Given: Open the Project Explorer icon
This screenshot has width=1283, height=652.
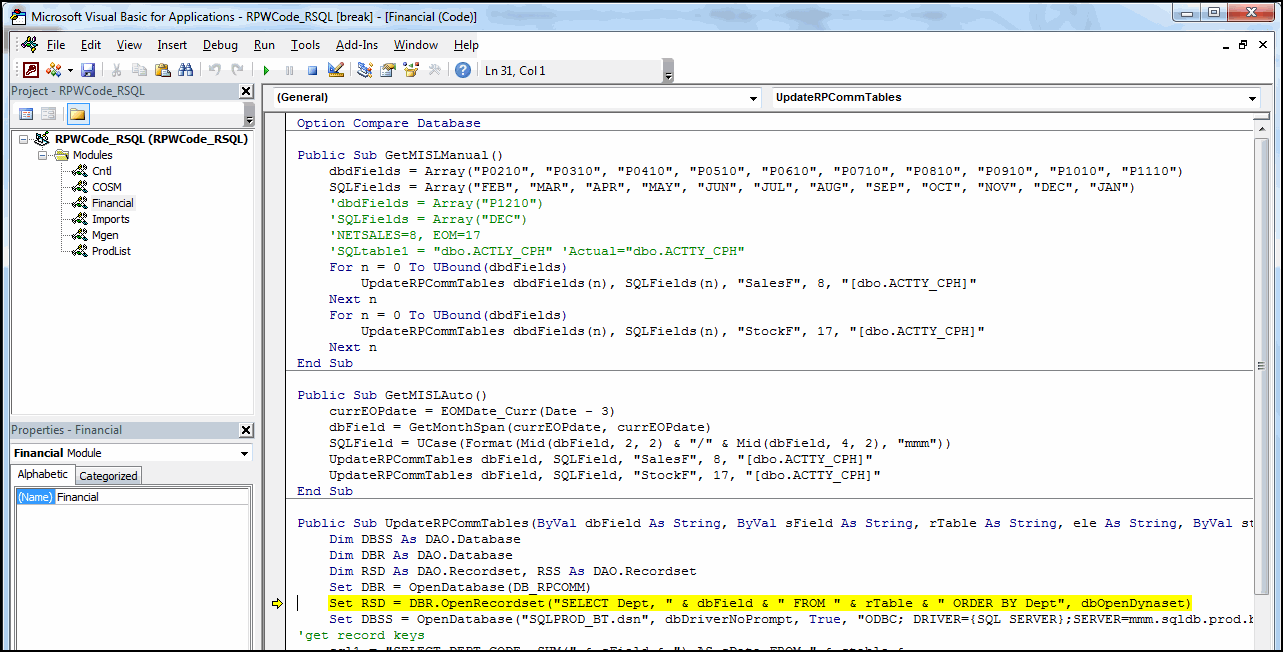Looking at the screenshot, I should click(365, 70).
